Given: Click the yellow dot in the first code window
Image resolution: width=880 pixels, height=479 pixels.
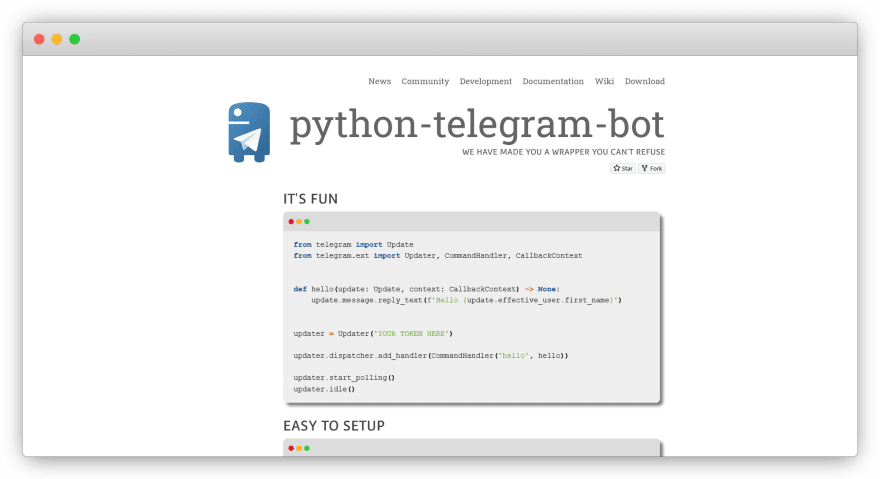Looking at the screenshot, I should 299,222.
